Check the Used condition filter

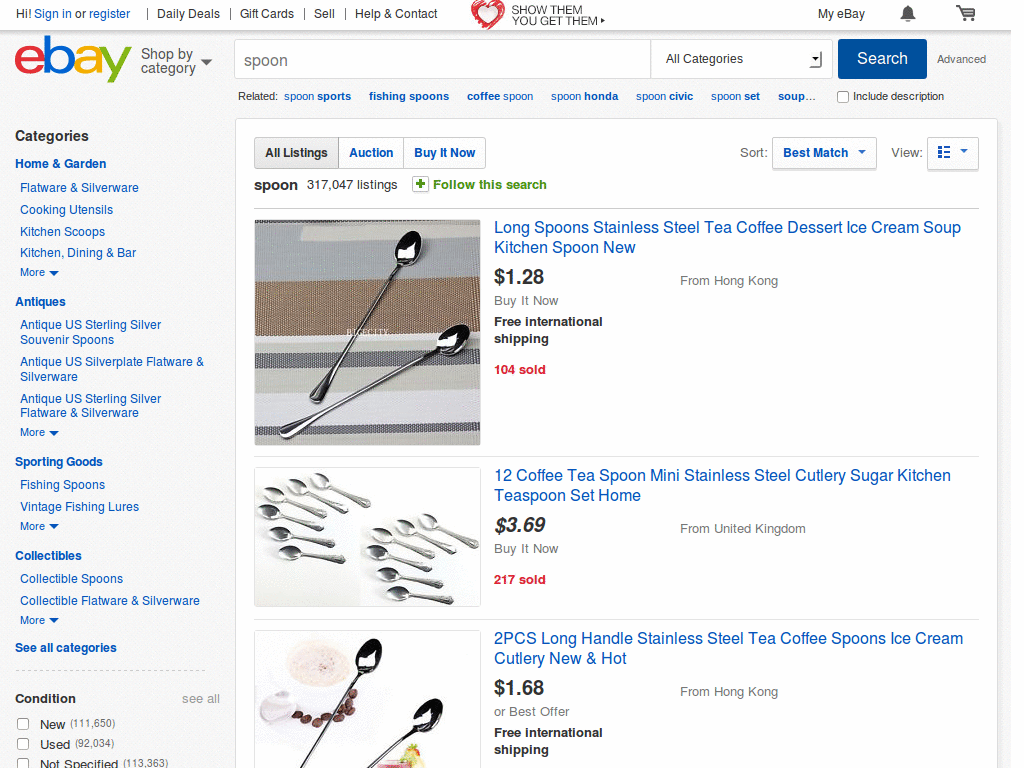pyautogui.click(x=23, y=743)
